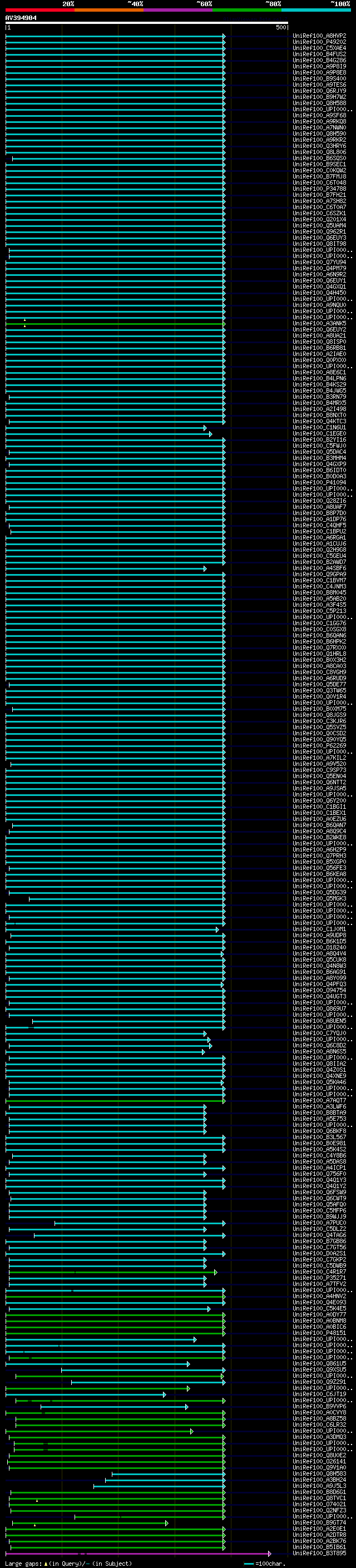
Task: Select label UniRef100_C6SZK1
Action: tap(319, 213)
